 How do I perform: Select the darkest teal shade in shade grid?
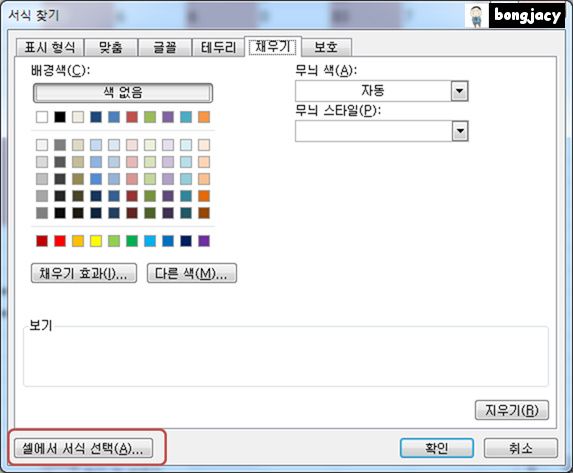[186, 213]
